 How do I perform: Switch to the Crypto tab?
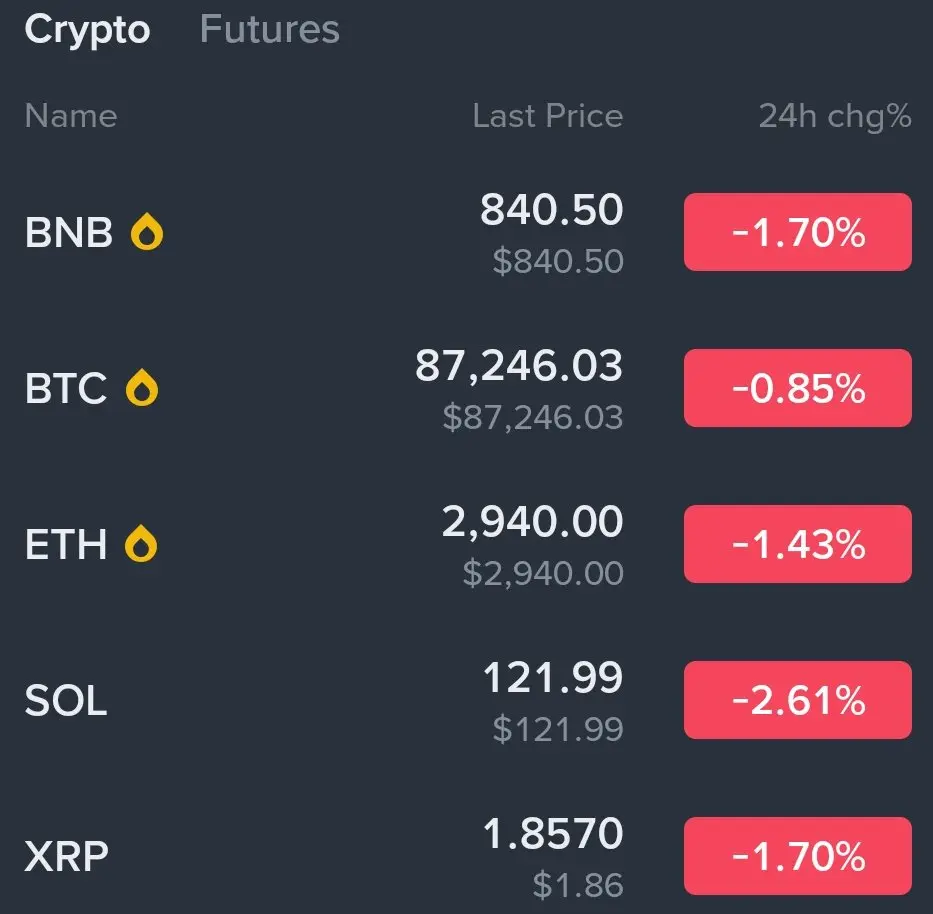[87, 30]
